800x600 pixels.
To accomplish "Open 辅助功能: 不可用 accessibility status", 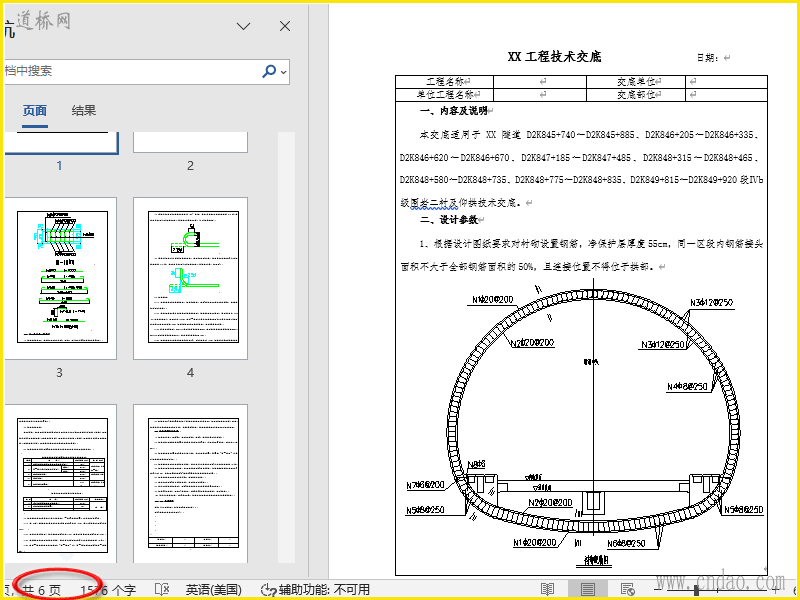I will coord(315,590).
